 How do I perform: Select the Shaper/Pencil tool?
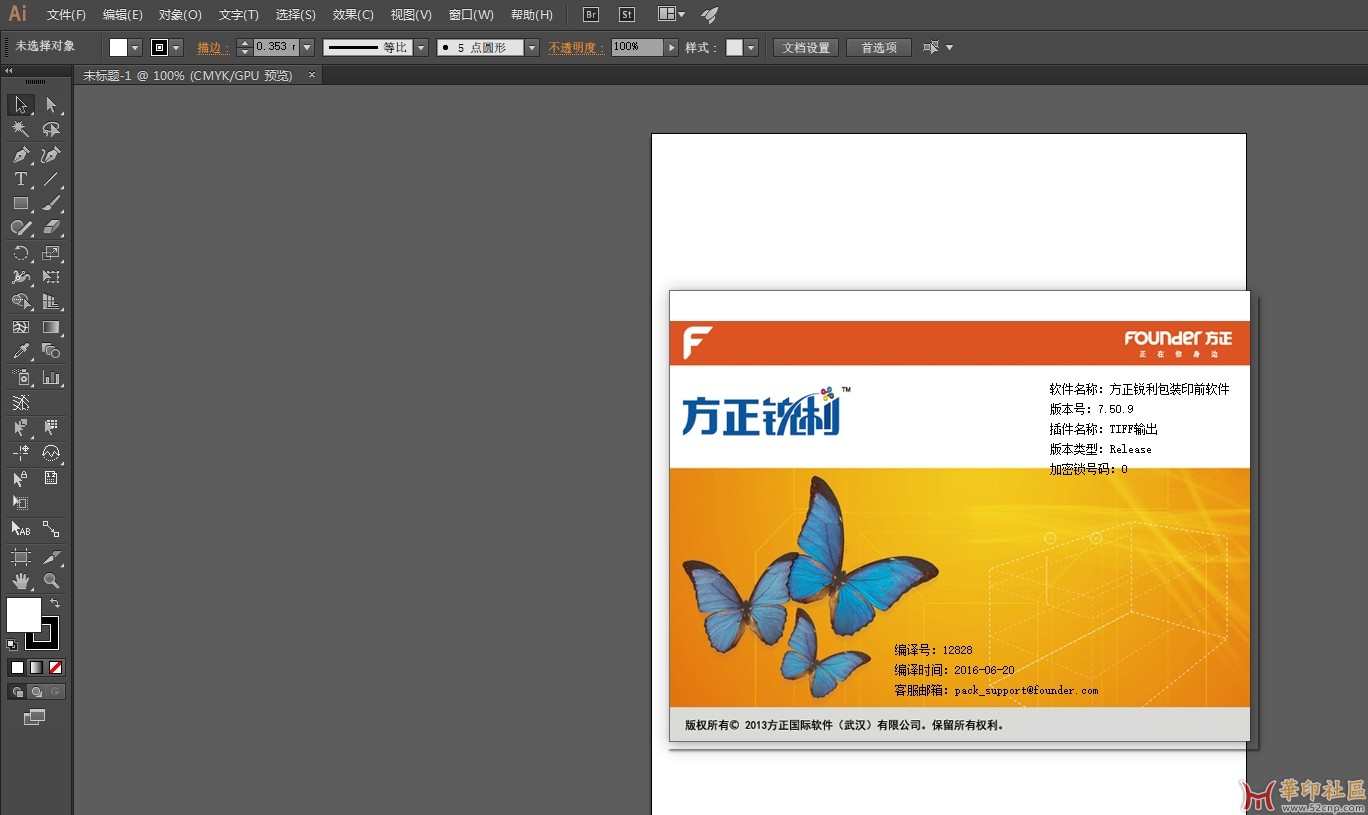coord(21,228)
